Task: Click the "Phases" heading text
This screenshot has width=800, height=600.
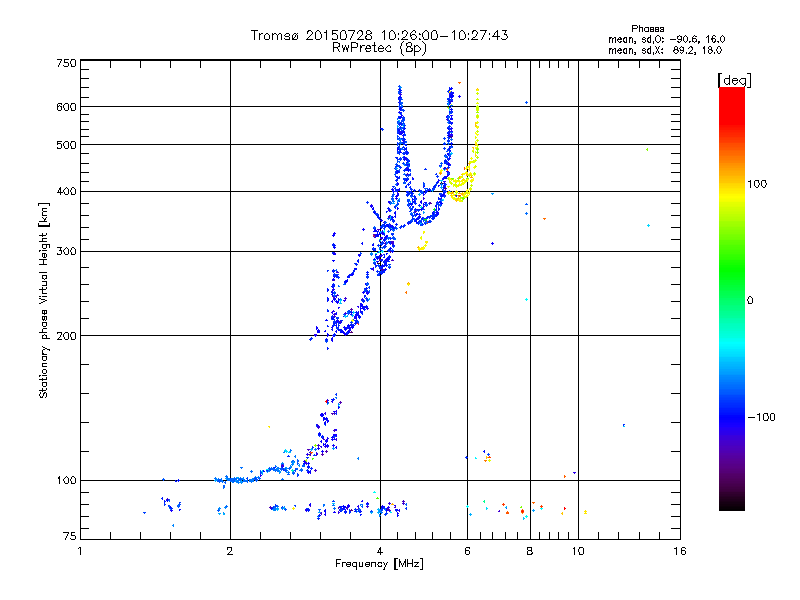Action: 647,29
